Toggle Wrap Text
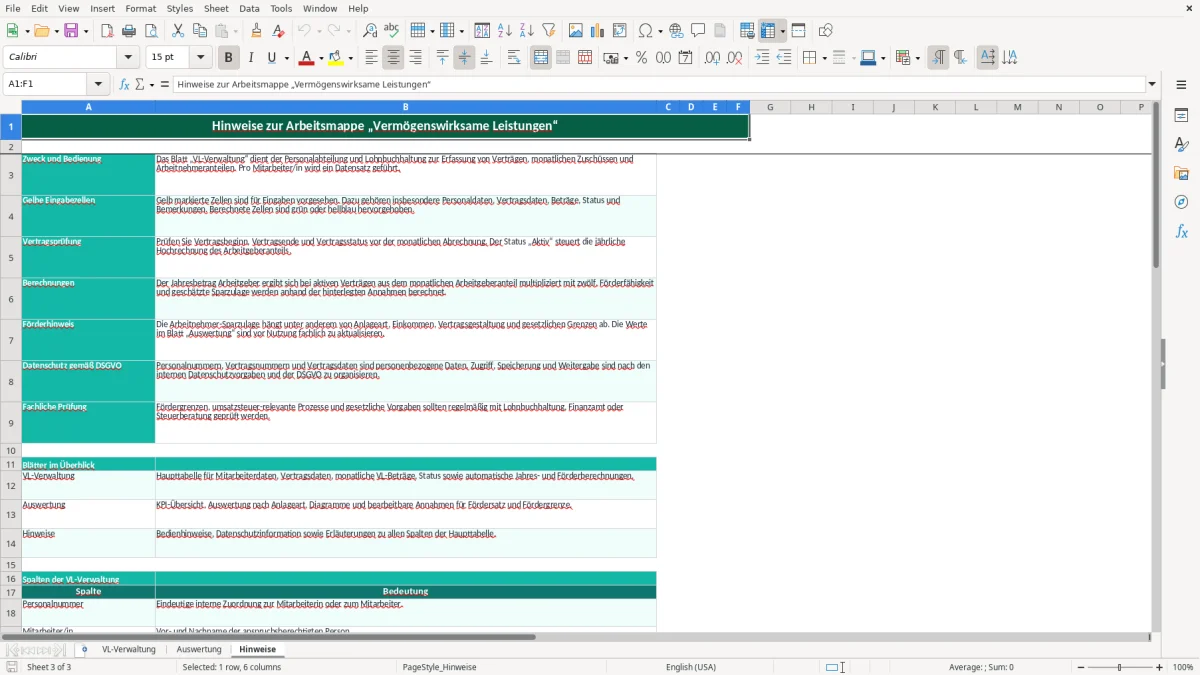Image resolution: width=1200 pixels, height=675 pixels. click(x=514, y=58)
